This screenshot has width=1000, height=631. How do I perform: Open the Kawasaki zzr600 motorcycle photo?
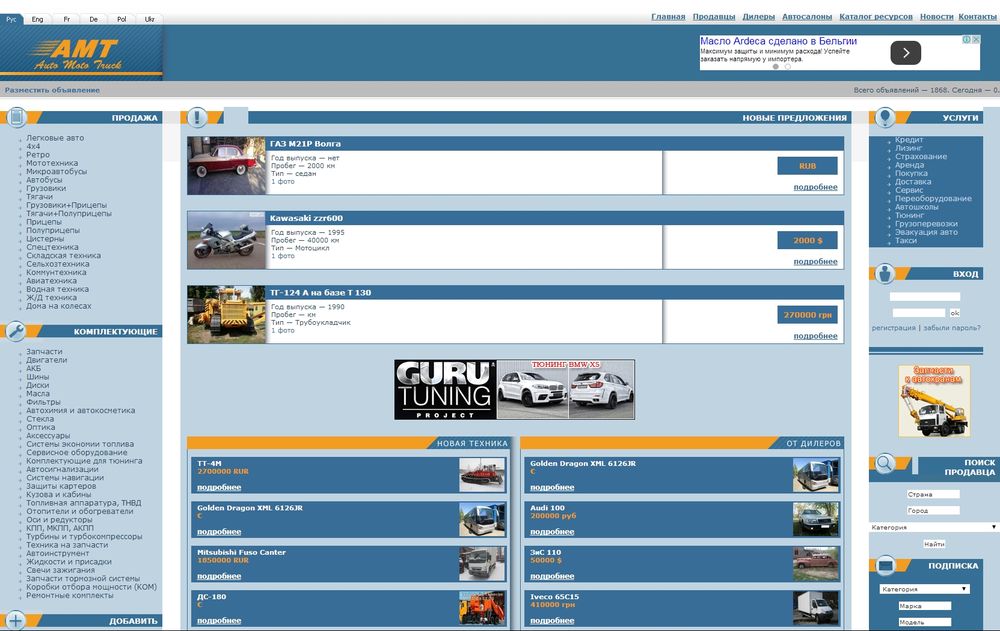point(226,240)
